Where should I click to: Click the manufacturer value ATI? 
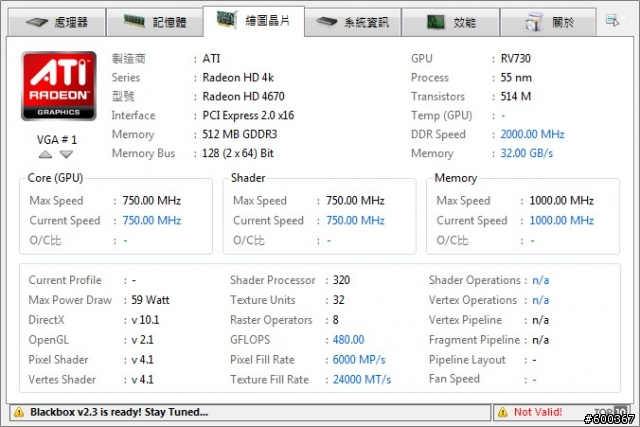[211, 59]
